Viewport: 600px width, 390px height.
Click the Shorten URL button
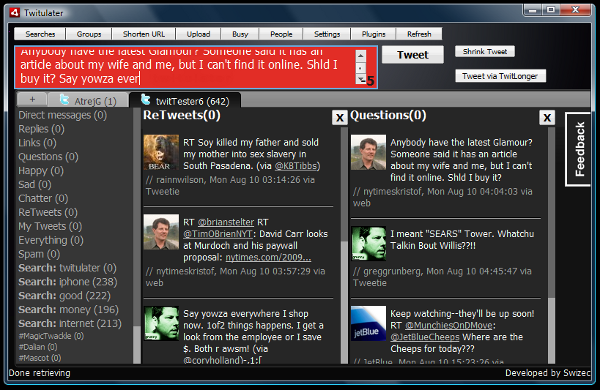144,34
